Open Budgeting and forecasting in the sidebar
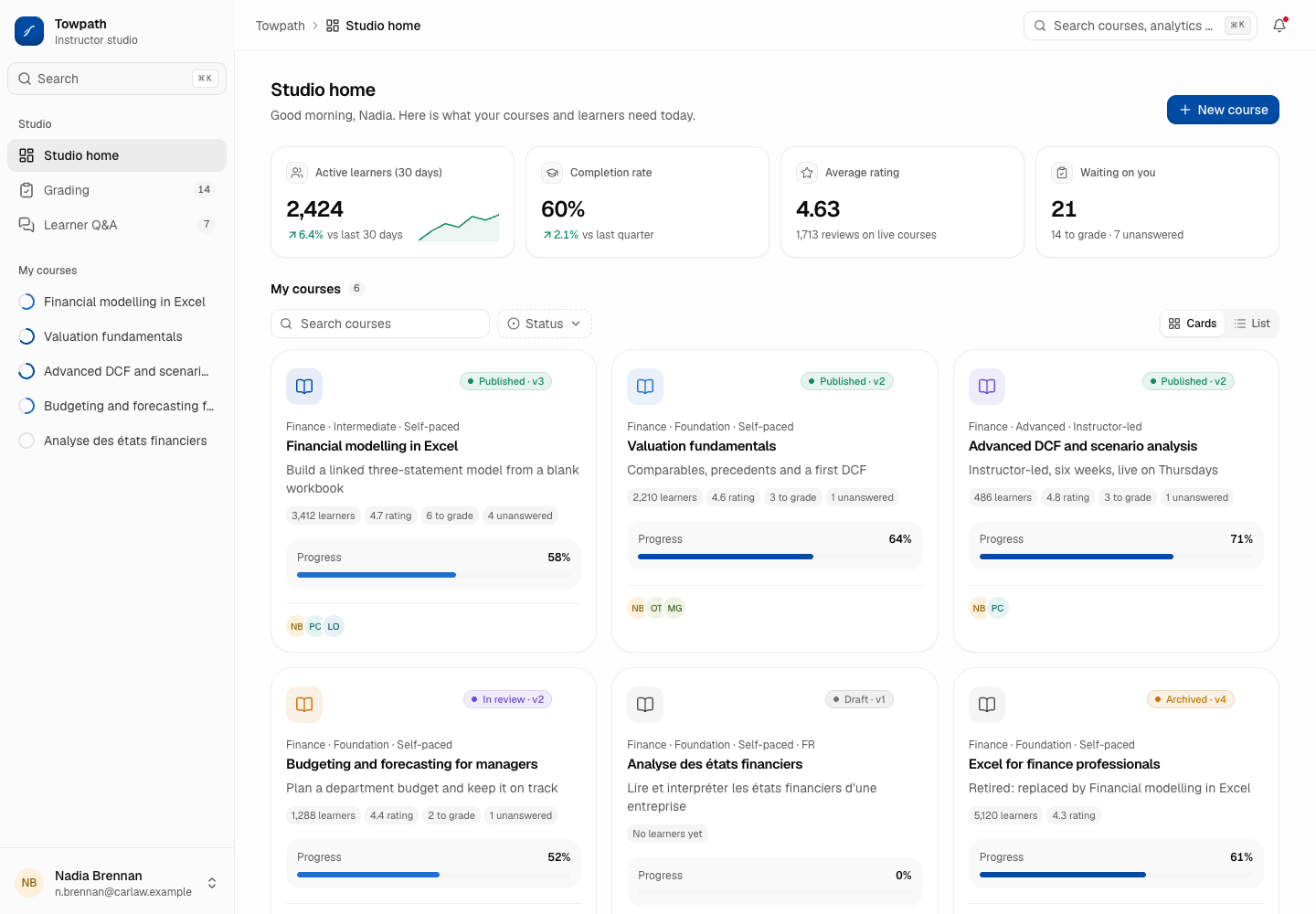Viewport: 1316px width, 914px height. (x=117, y=406)
